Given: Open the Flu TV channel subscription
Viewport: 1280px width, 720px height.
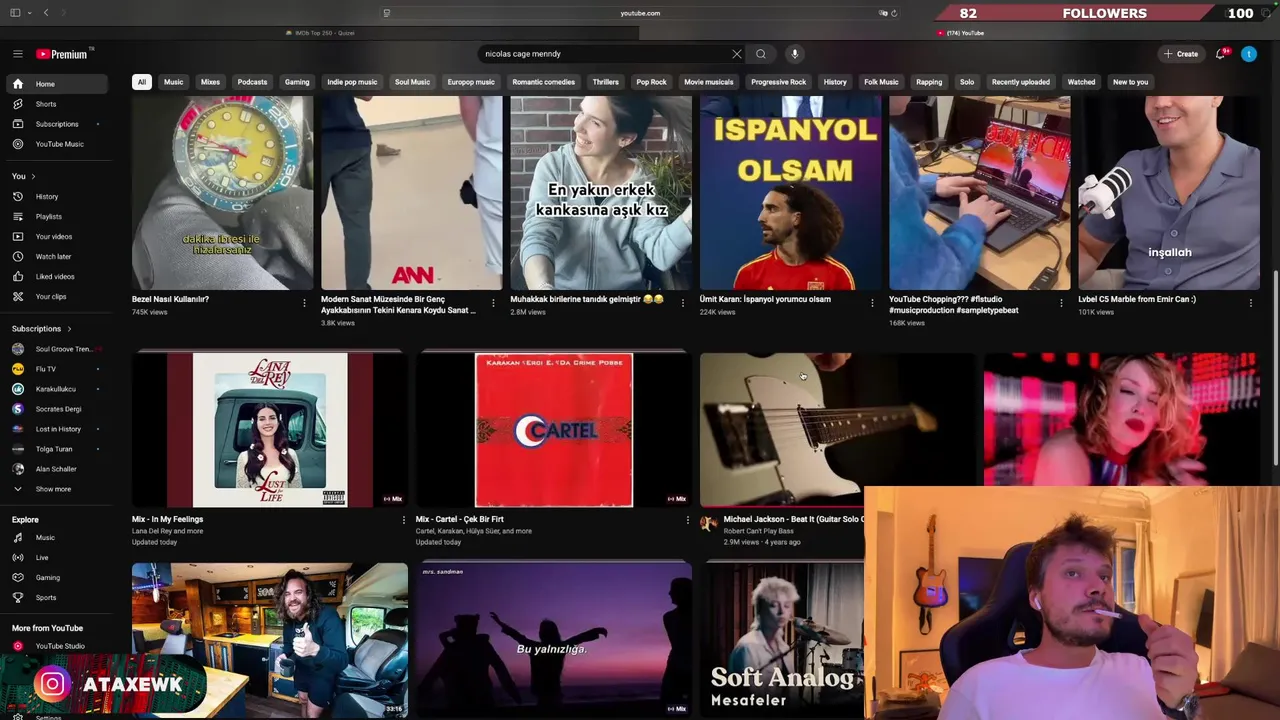Looking at the screenshot, I should [x=55, y=369].
